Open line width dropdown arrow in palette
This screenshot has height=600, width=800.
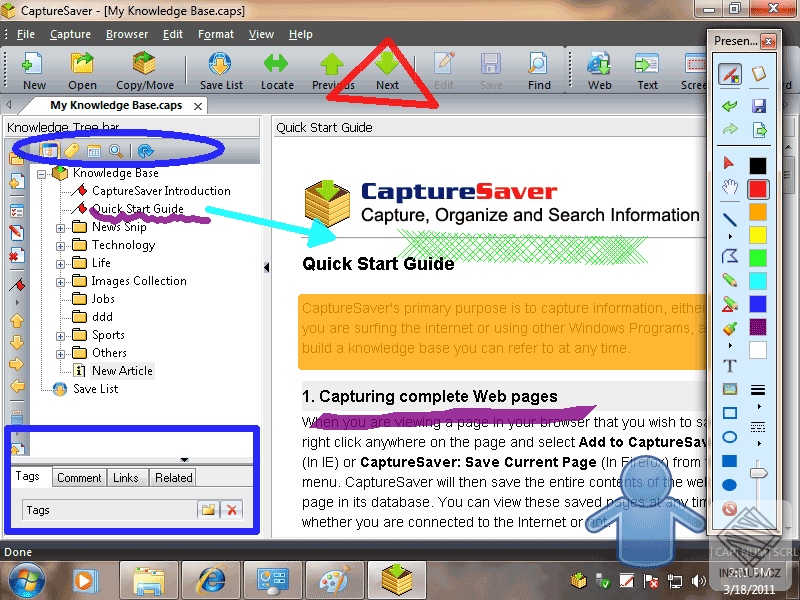click(759, 407)
